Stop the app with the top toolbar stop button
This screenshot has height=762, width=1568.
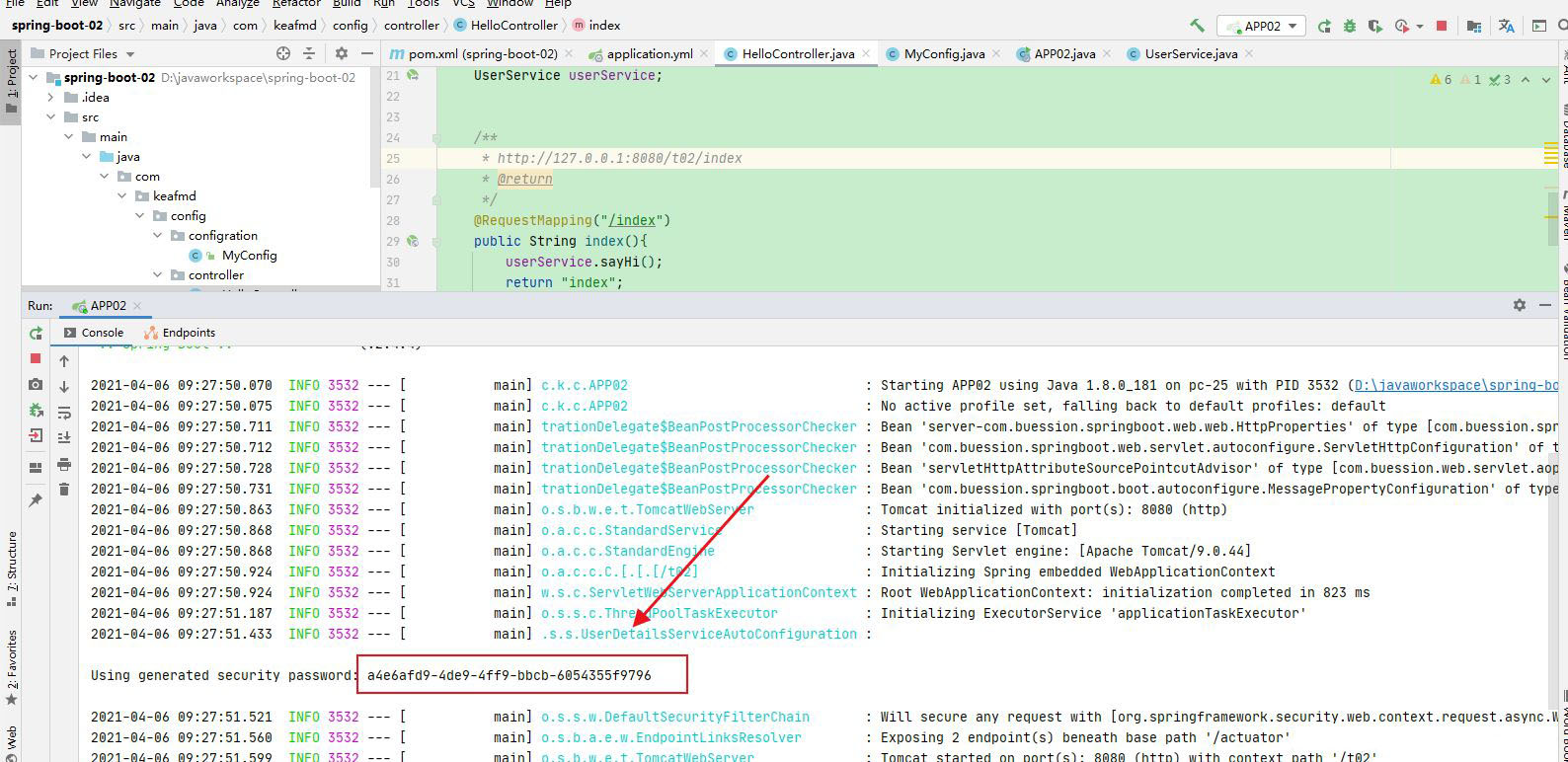point(1442,26)
